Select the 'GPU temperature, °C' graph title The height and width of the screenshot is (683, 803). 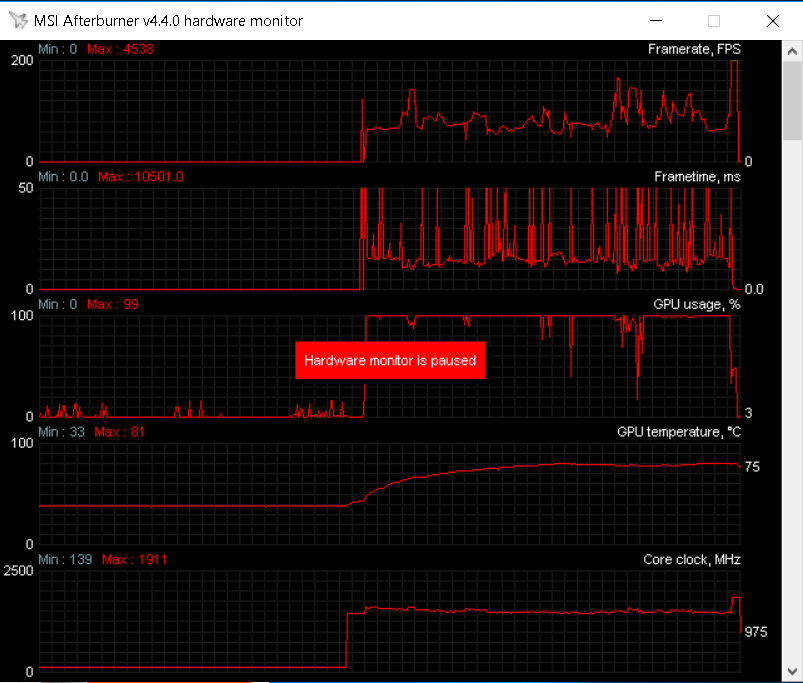pyautogui.click(x=679, y=432)
